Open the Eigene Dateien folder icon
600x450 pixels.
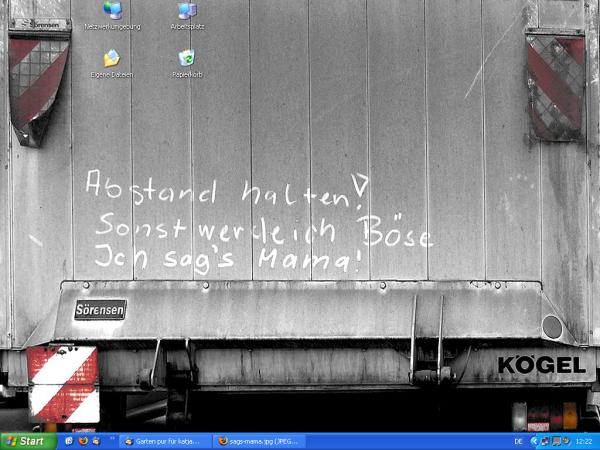[x=112, y=58]
